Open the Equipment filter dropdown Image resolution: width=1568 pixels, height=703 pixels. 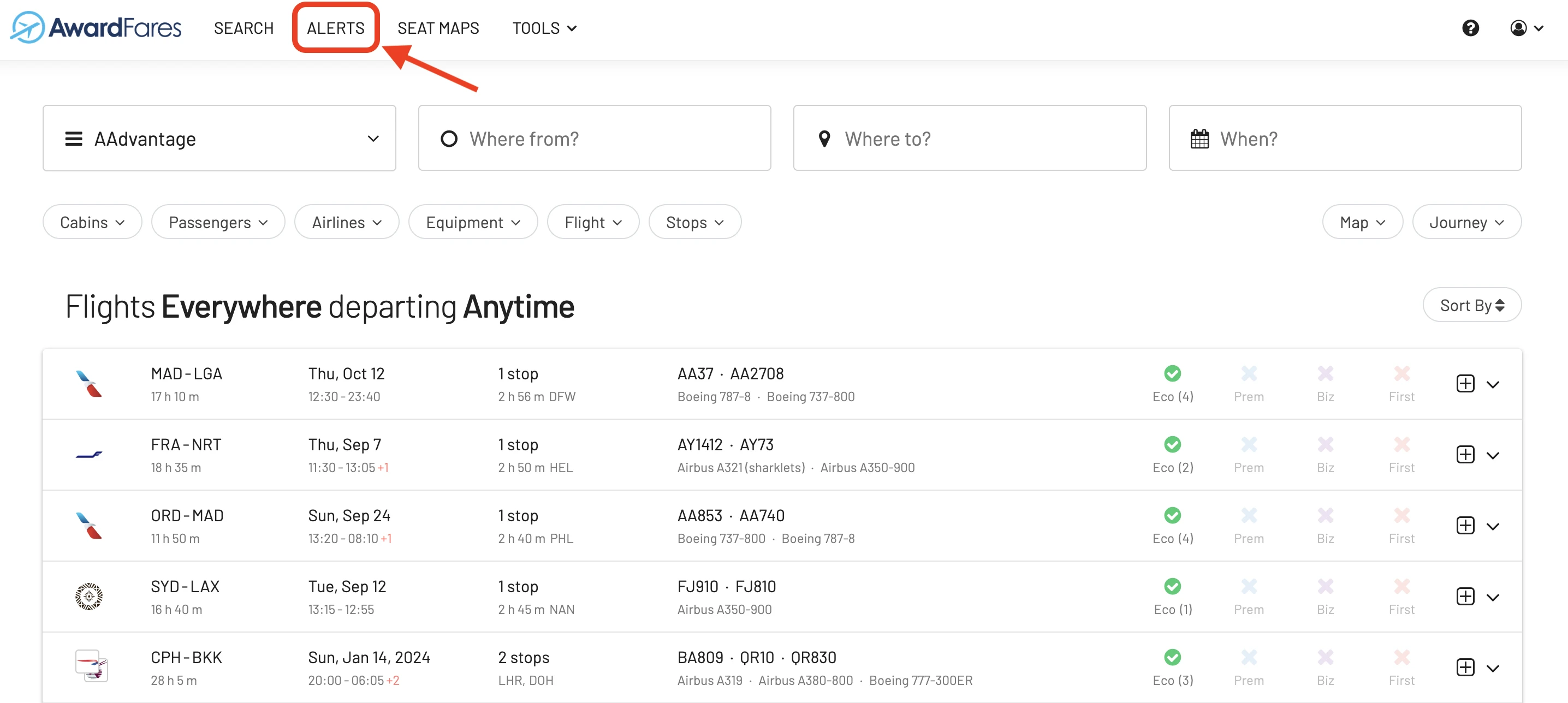(x=473, y=222)
